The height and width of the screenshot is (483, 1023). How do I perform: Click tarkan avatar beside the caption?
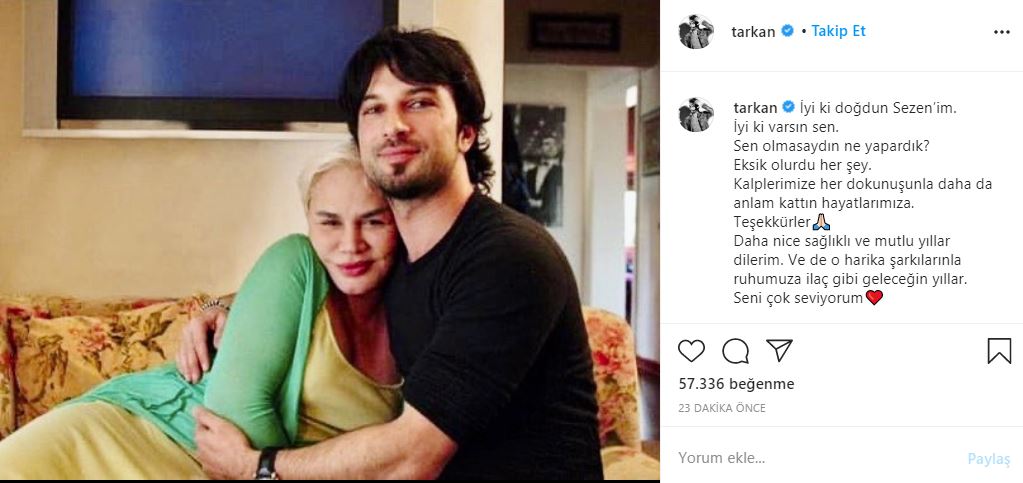click(696, 114)
